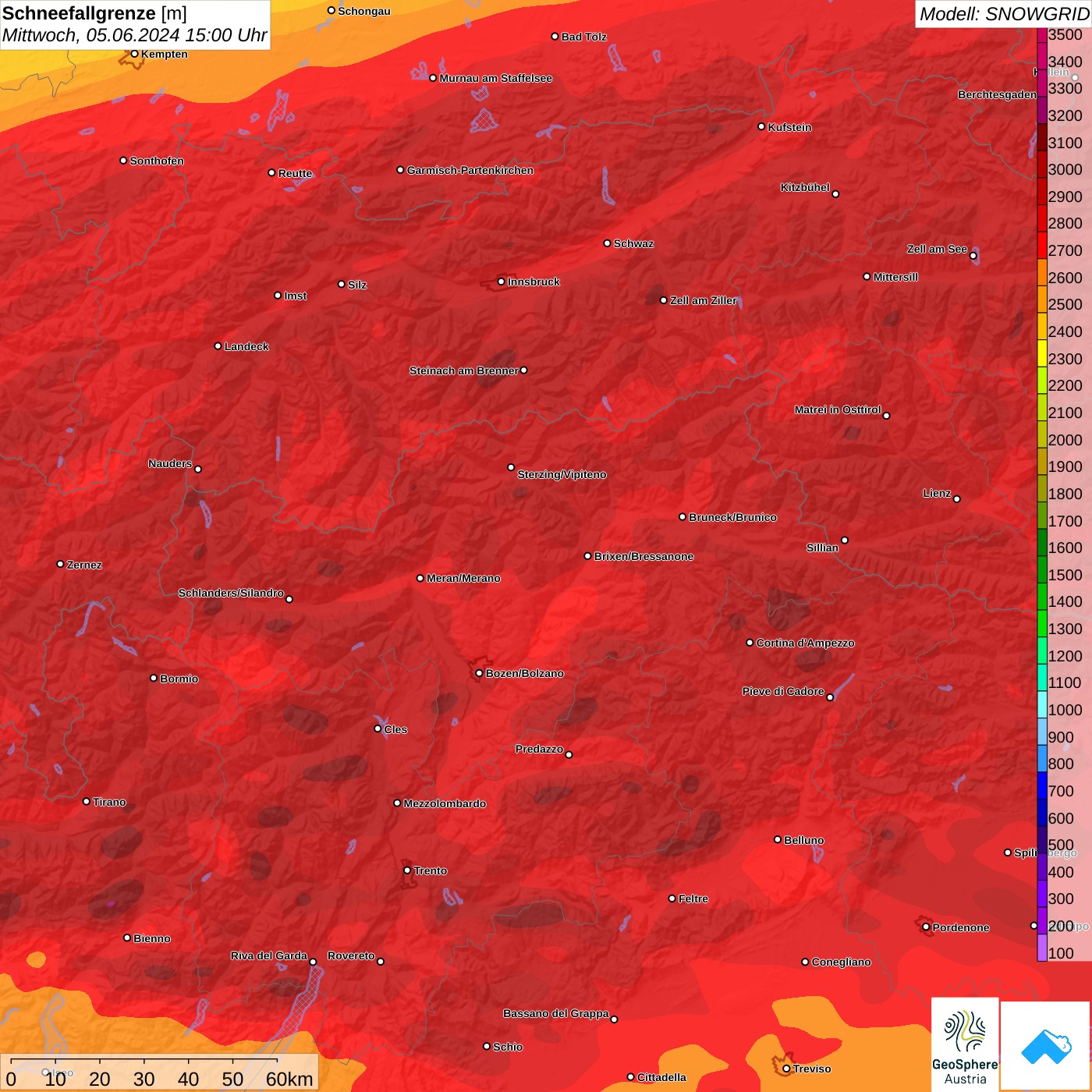
Task: Click the Bruneck/Brunico label
Action: [x=732, y=517]
